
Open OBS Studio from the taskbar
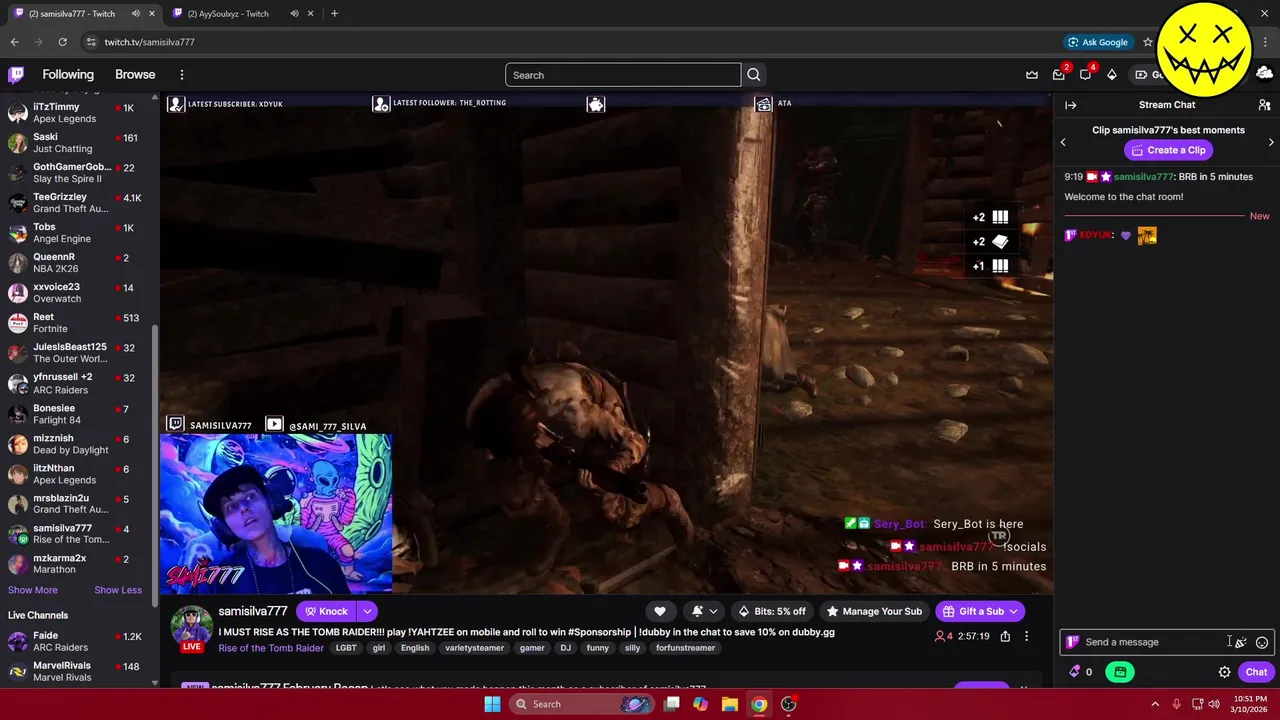[789, 704]
